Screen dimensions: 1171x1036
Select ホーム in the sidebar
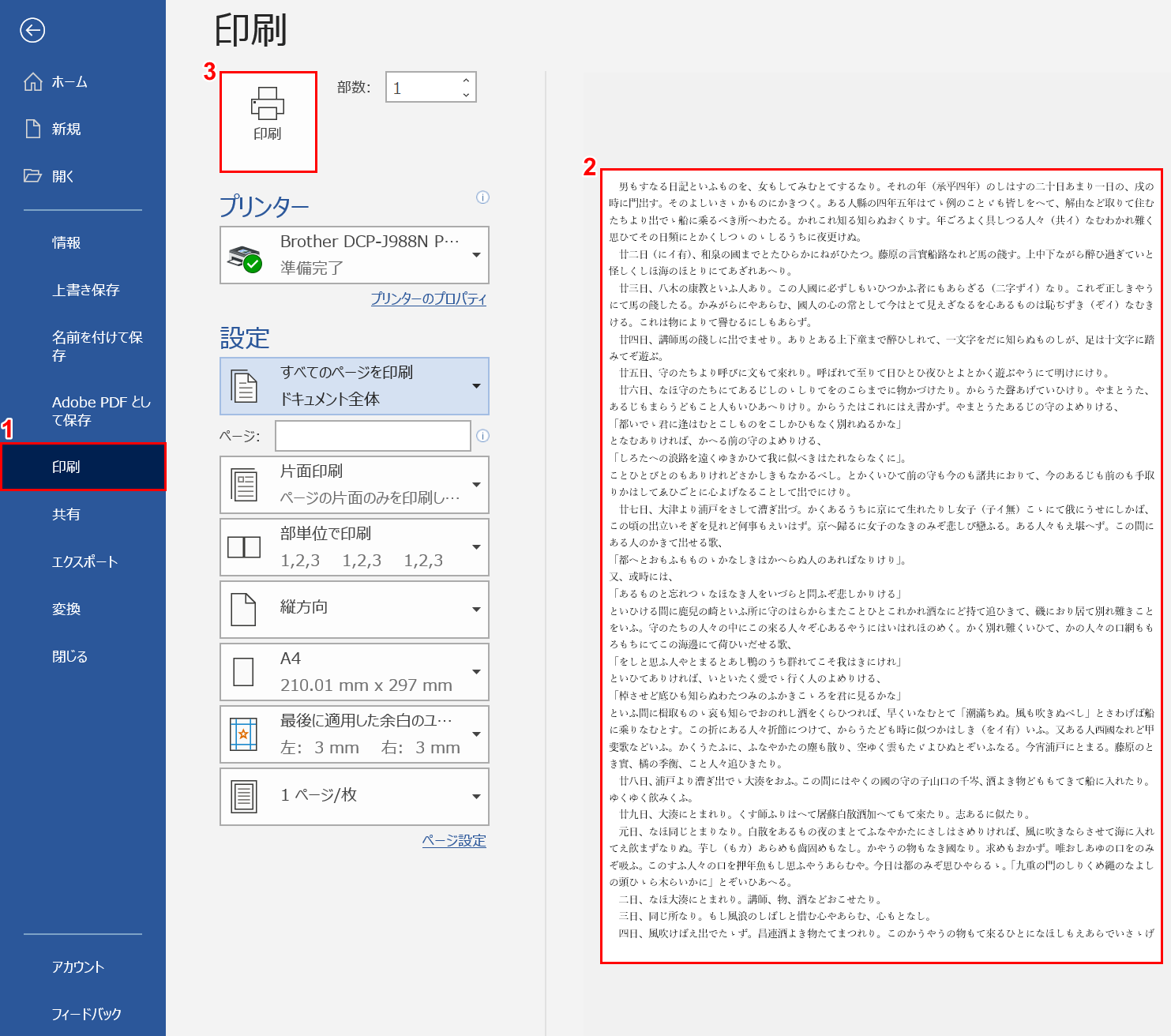click(x=83, y=81)
